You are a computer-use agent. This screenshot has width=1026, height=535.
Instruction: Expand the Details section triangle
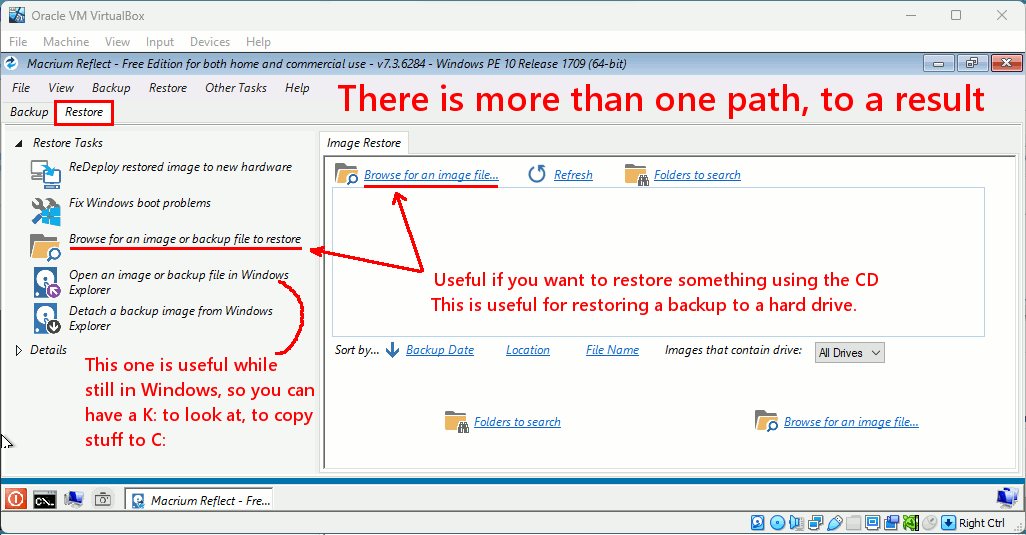pos(18,350)
